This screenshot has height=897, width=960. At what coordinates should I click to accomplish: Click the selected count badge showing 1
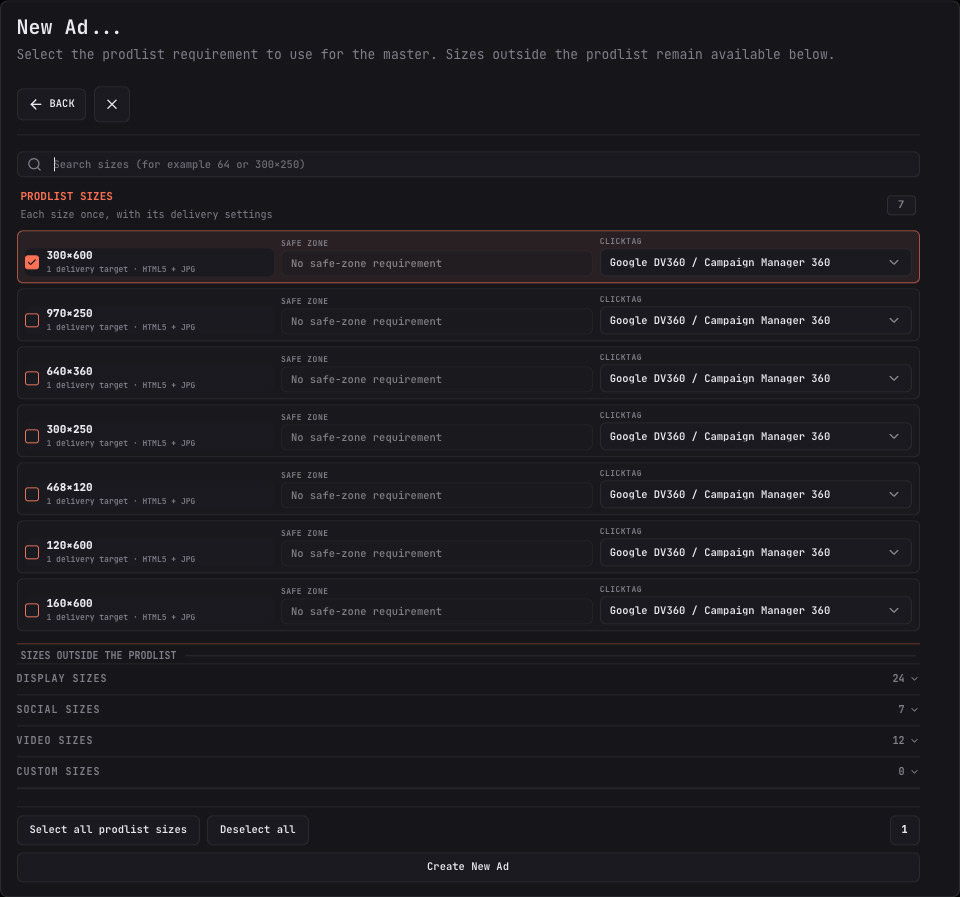[904, 830]
